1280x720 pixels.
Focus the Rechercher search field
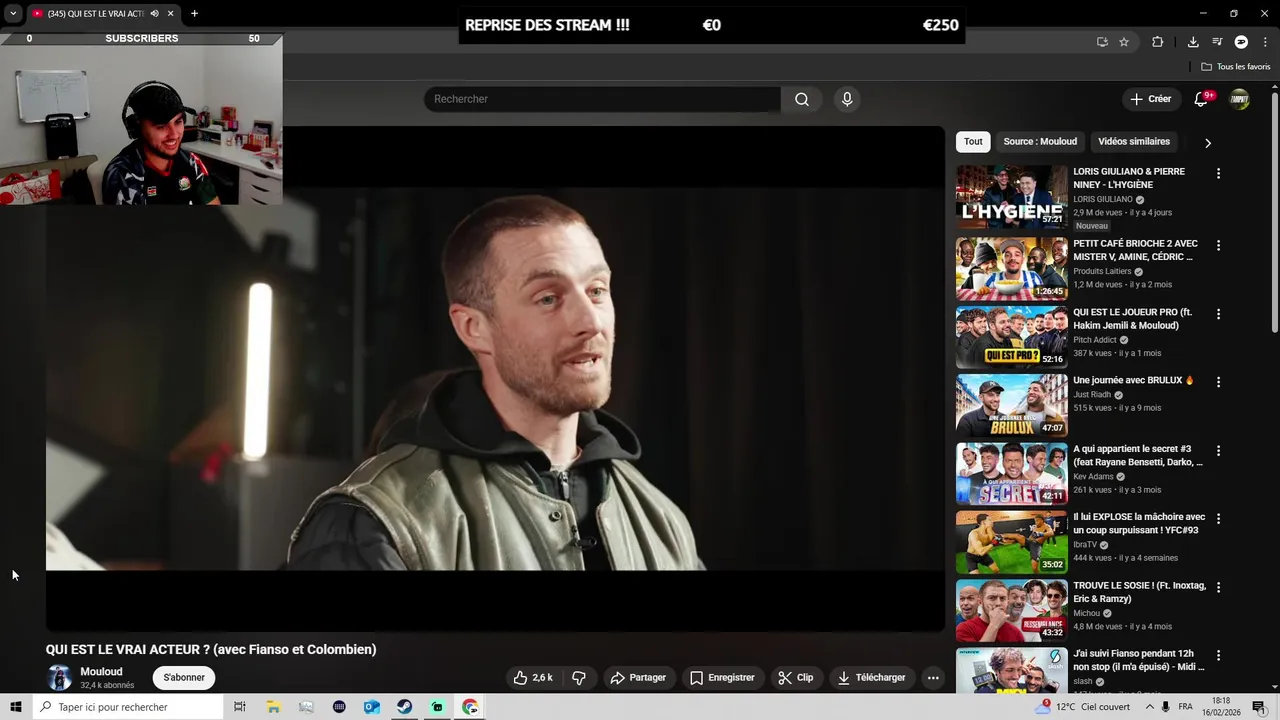[x=602, y=99]
